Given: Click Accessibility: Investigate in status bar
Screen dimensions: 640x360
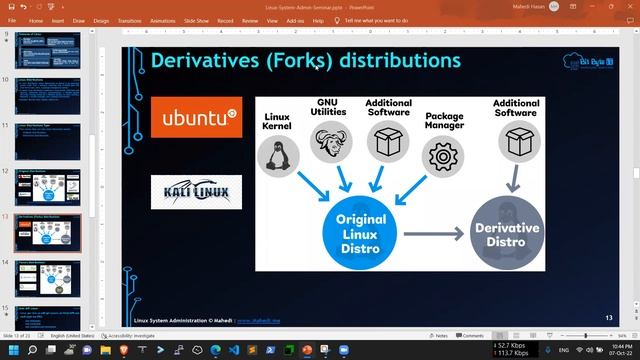Looking at the screenshot, I should tap(128, 336).
